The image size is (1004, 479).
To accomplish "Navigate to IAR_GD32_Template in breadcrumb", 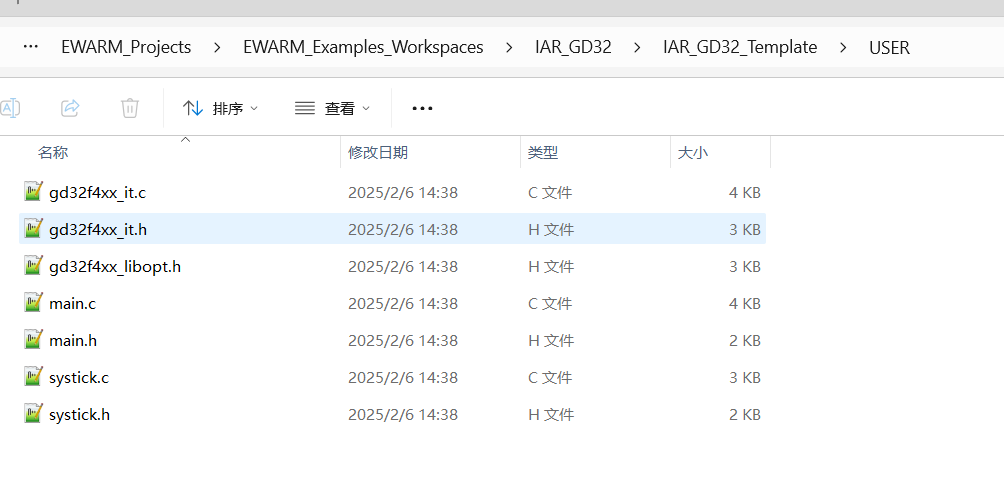I will (740, 47).
